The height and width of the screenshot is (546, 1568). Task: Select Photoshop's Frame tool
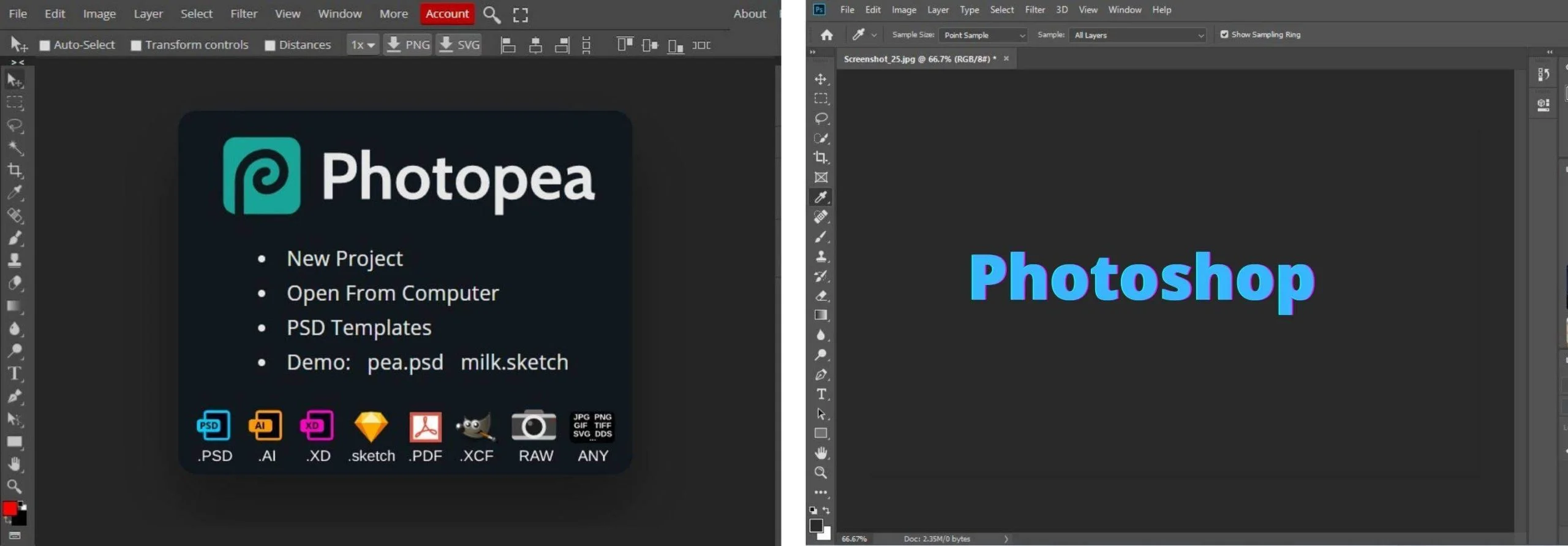click(821, 177)
